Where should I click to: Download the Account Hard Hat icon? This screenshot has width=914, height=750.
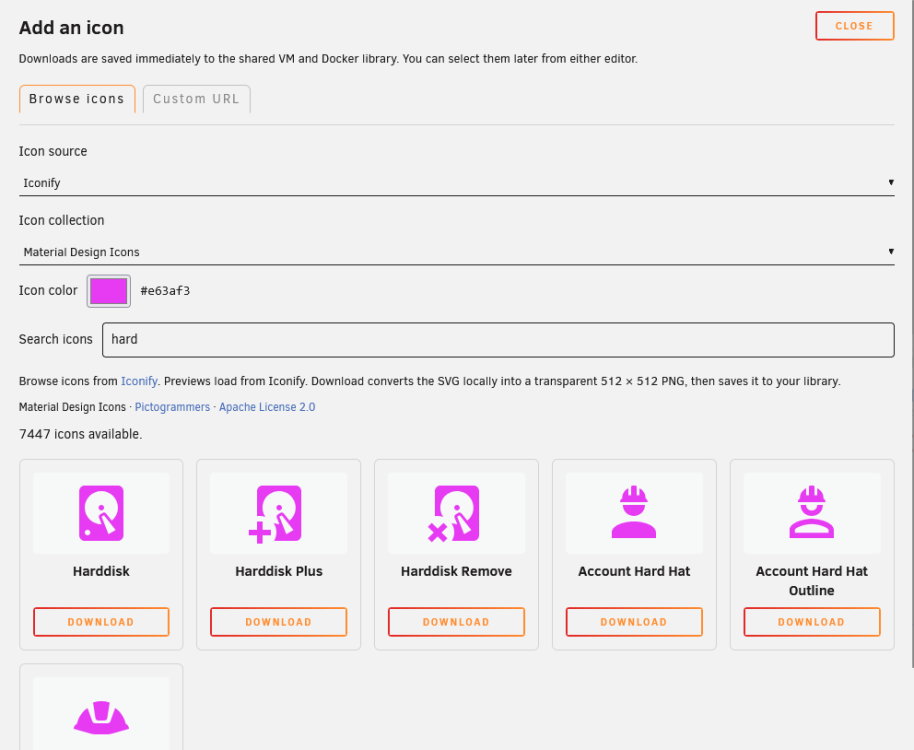pos(634,622)
